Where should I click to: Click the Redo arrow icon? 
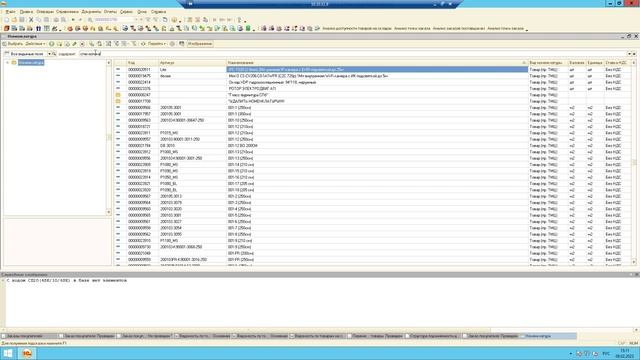tap(80, 20)
